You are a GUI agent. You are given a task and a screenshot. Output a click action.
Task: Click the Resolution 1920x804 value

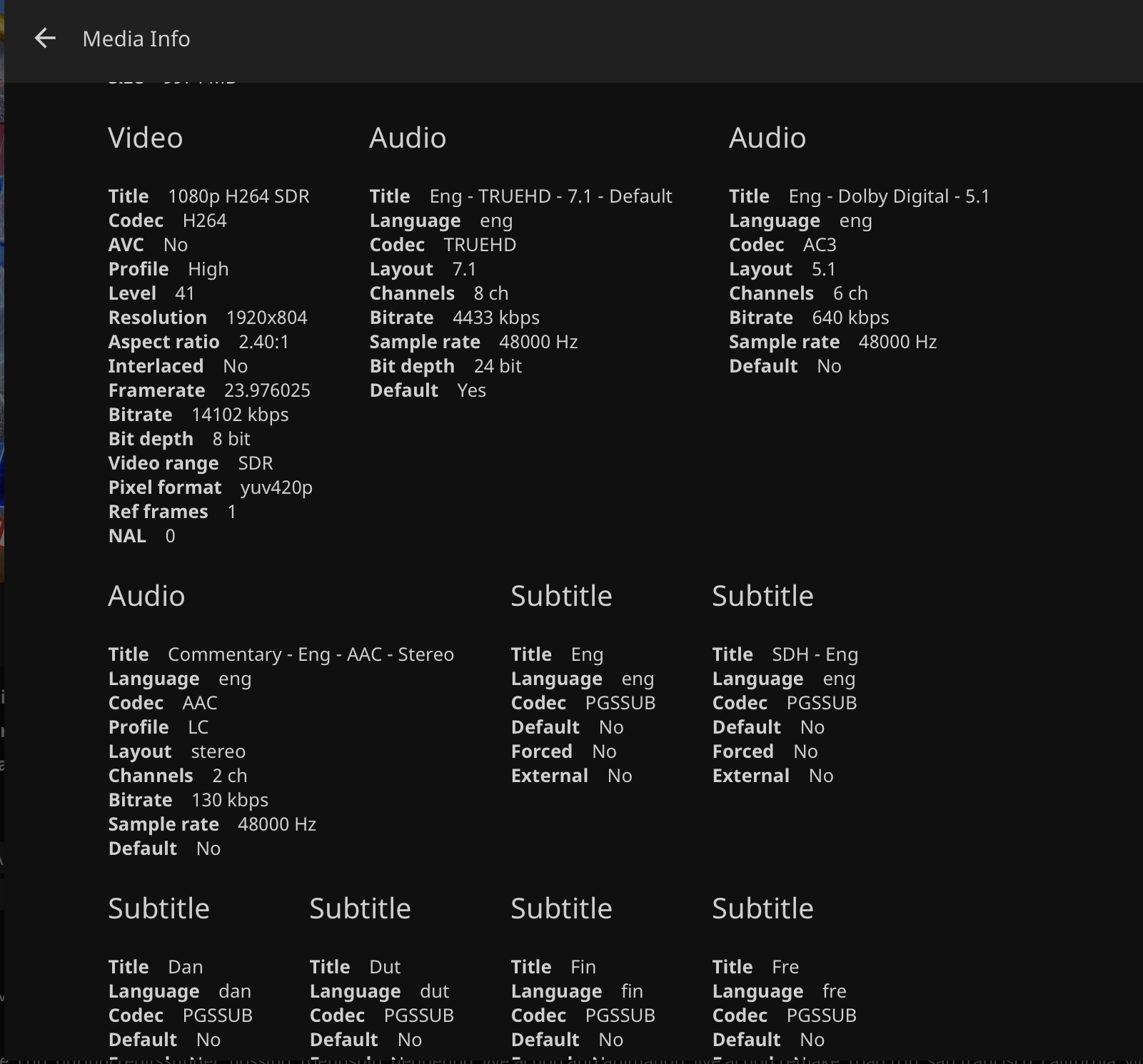pos(266,317)
